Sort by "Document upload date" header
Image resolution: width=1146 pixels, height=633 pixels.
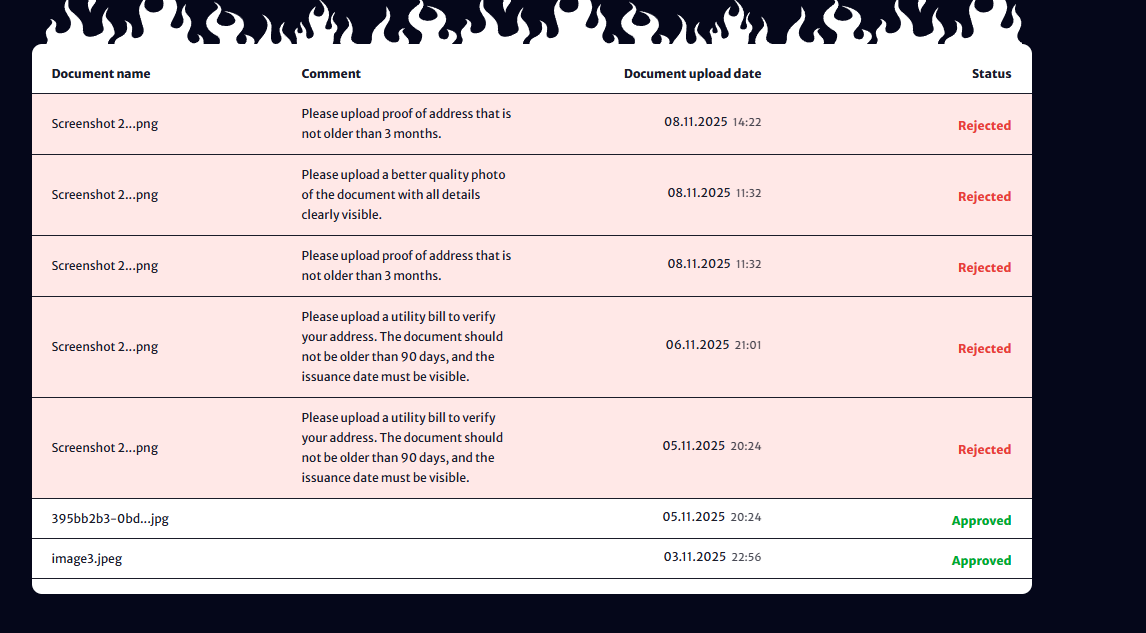[x=692, y=74]
